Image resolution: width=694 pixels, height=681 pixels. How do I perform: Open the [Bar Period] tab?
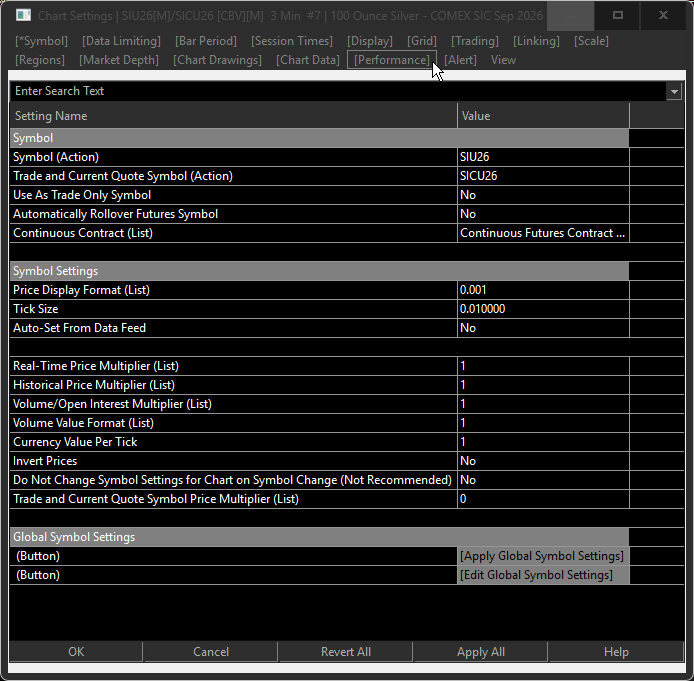pyautogui.click(x=206, y=41)
